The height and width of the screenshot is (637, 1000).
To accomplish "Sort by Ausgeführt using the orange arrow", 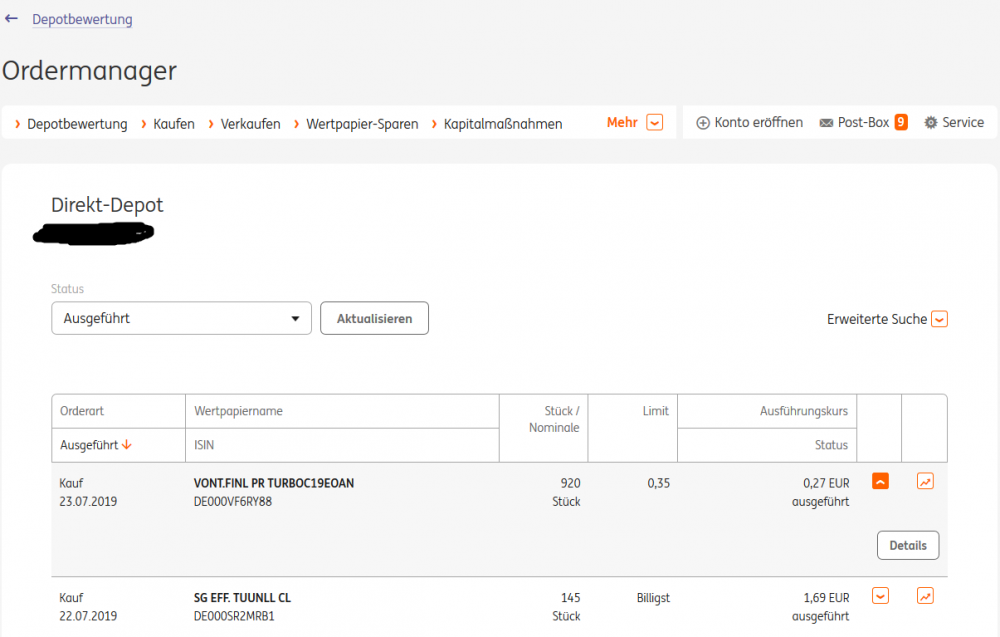I will [127, 445].
